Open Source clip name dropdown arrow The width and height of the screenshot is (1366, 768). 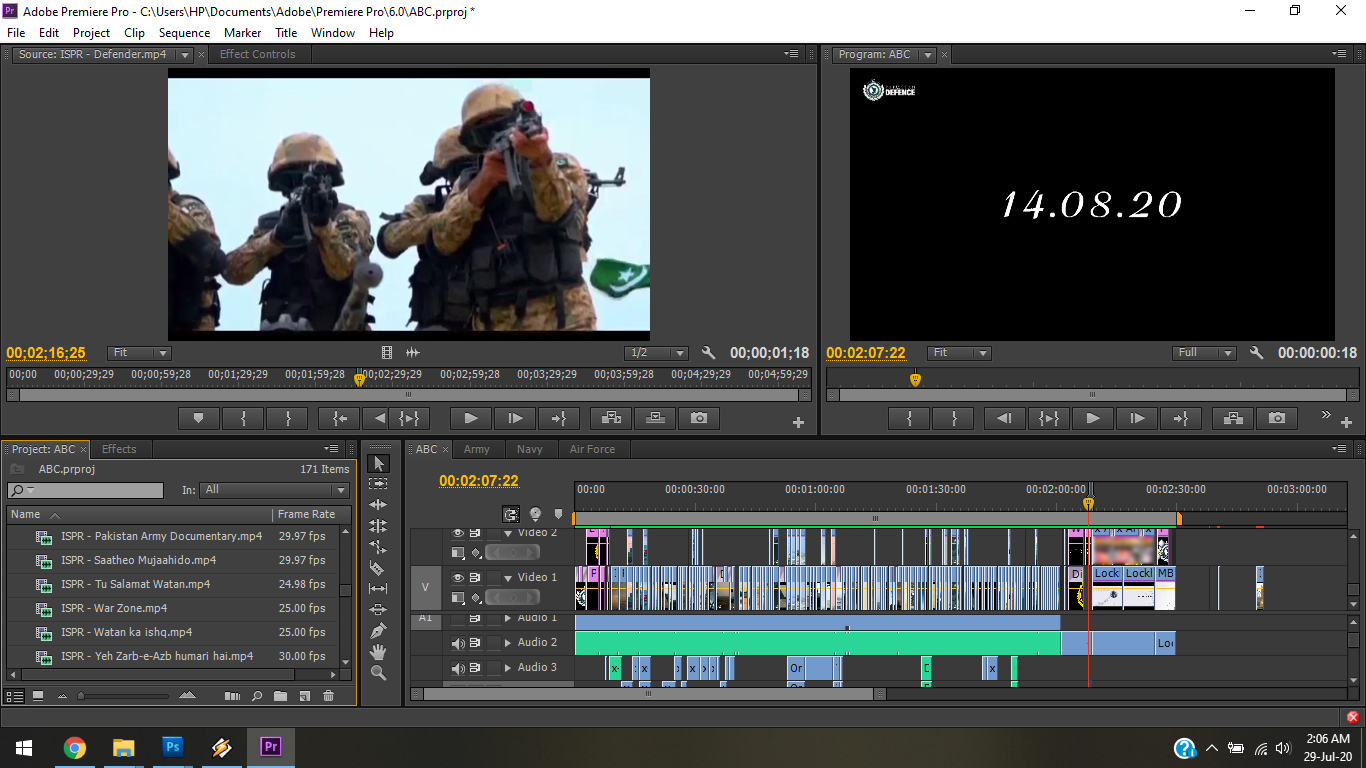[x=184, y=55]
